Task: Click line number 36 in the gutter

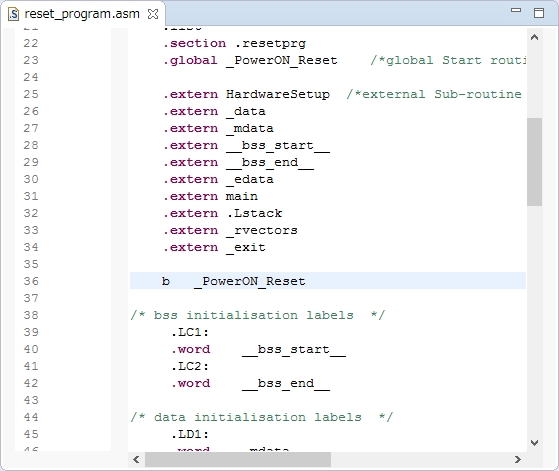Action: (x=31, y=281)
